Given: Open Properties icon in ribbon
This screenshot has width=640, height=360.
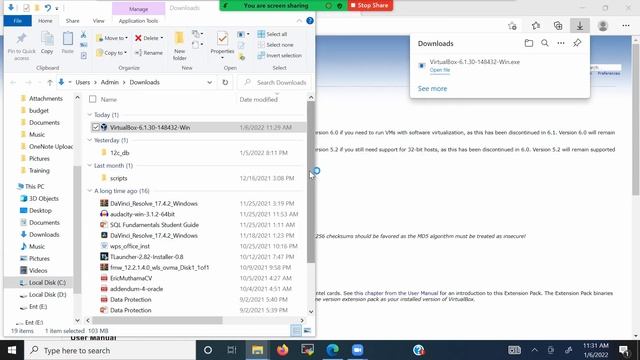Looking at the screenshot, I should point(222,39).
